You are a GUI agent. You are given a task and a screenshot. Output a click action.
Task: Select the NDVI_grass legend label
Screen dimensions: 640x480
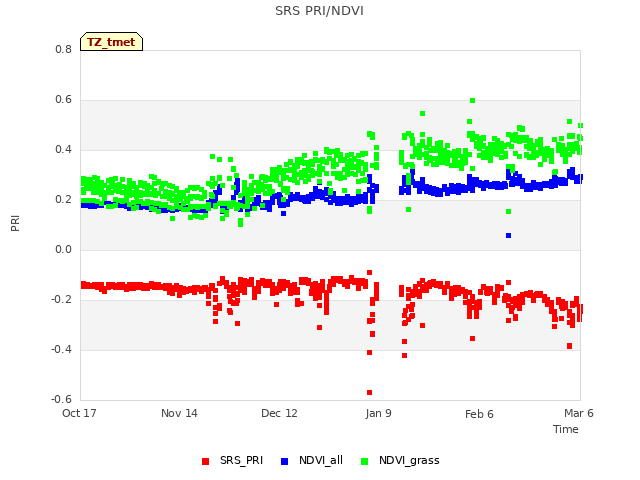(x=409, y=460)
